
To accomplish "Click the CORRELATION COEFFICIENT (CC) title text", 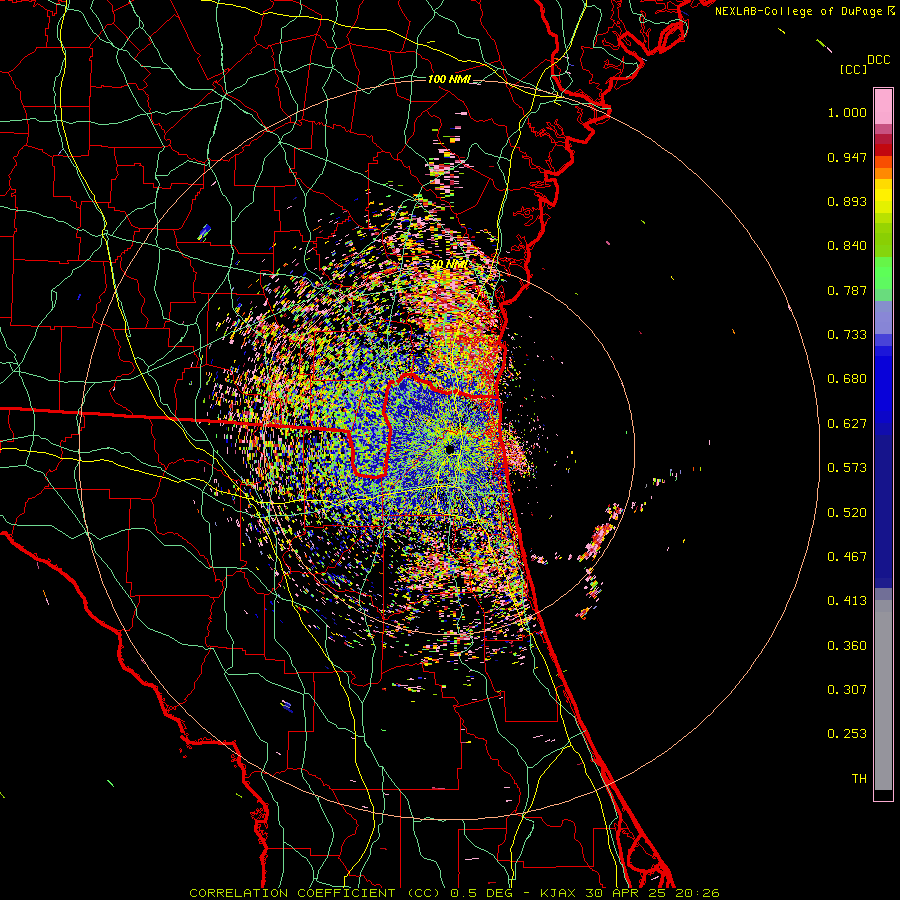I will (x=317, y=893).
